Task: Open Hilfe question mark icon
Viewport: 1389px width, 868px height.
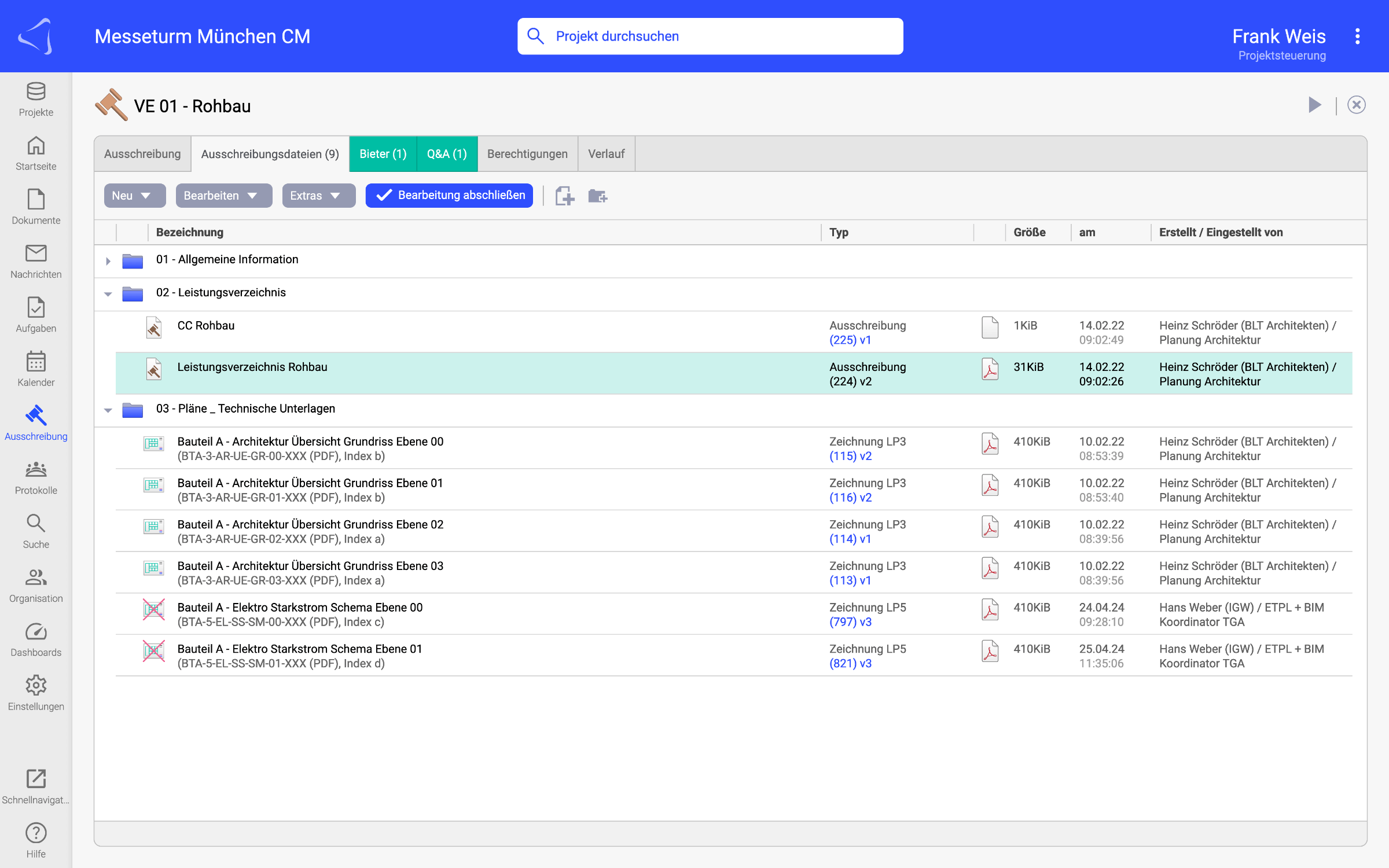Action: [36, 841]
